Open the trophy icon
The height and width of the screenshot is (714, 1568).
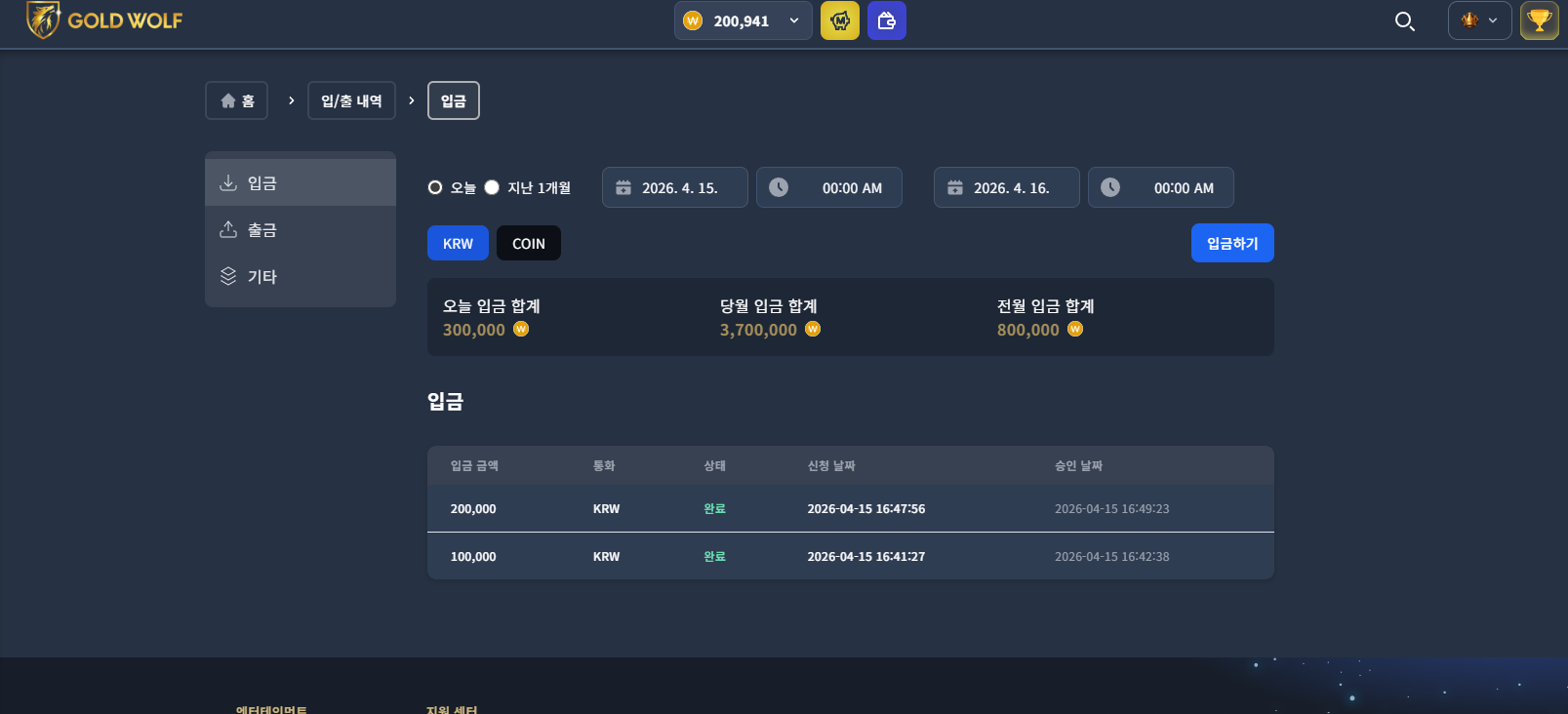coord(1540,20)
